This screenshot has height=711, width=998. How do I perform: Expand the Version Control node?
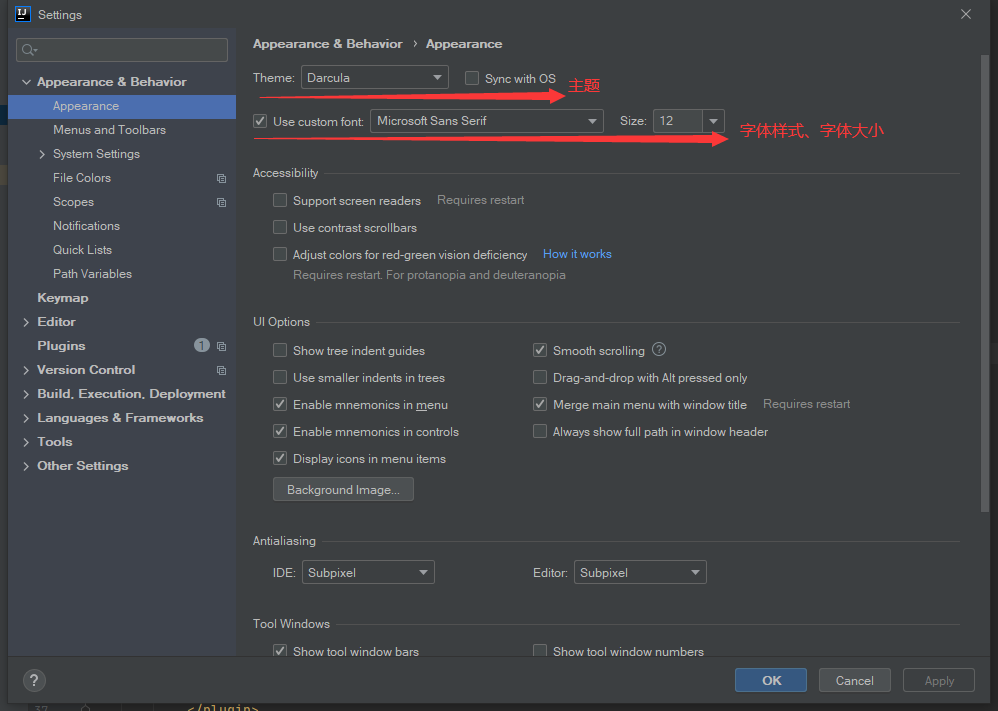point(26,370)
